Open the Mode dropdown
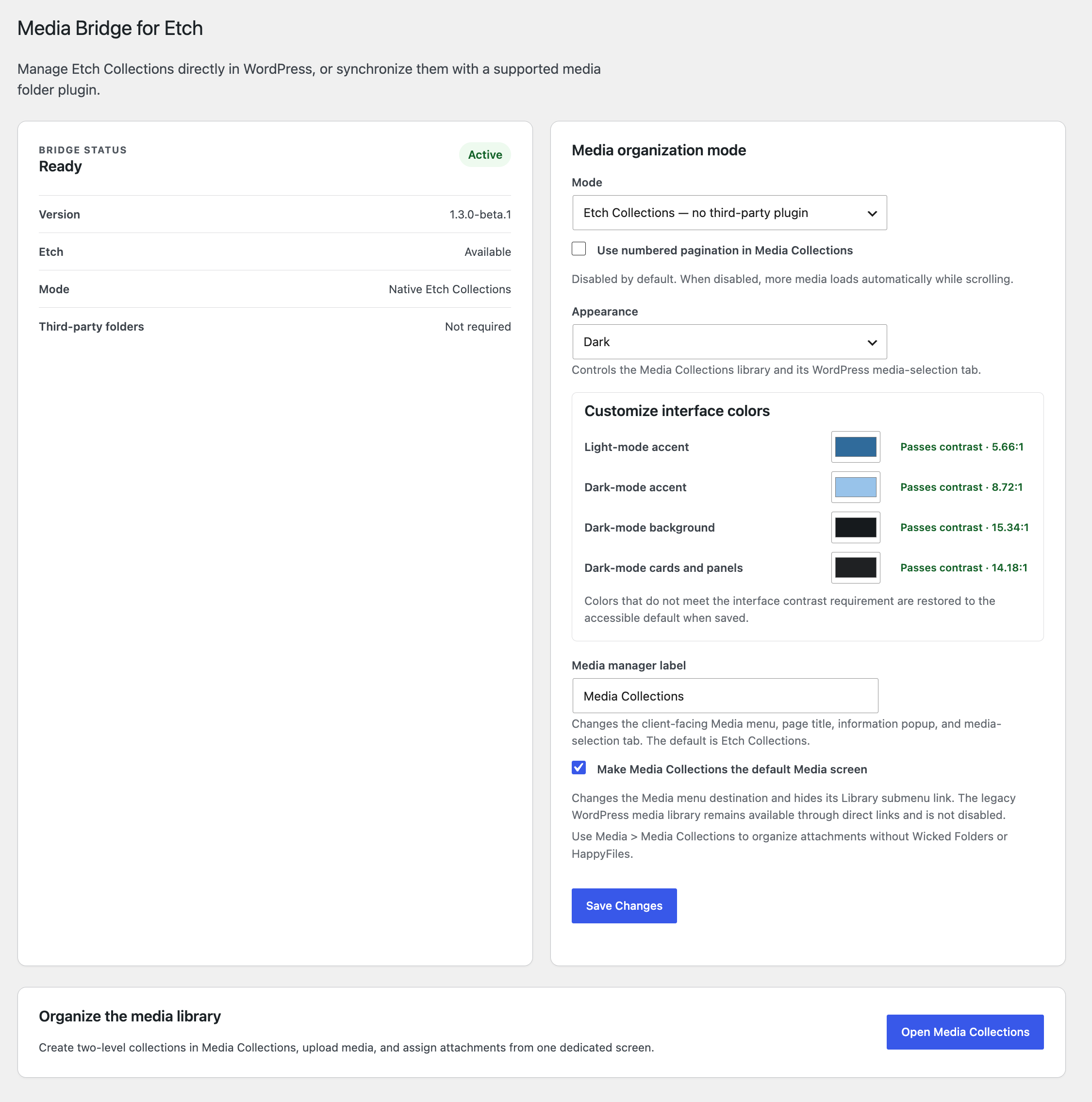Screen dimensions: 1092x1102 pos(729,213)
